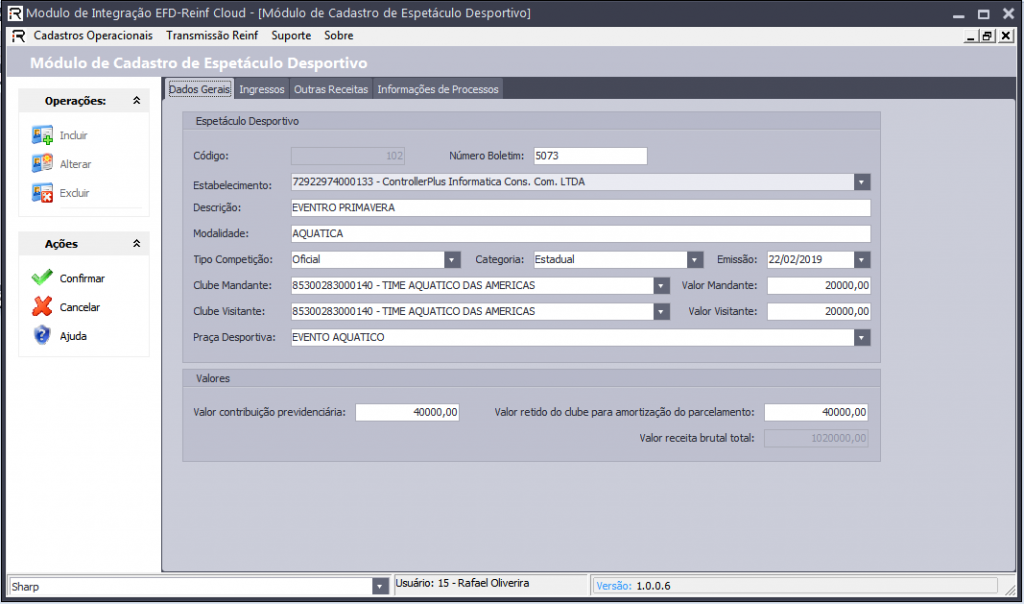
Task: Collapse the Operações panel
Action: click(x=136, y=101)
